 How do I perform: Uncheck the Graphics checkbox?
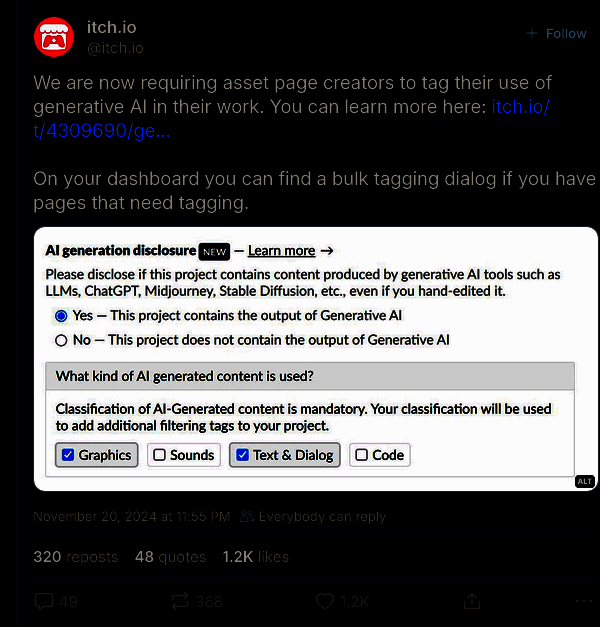[x=68, y=455]
